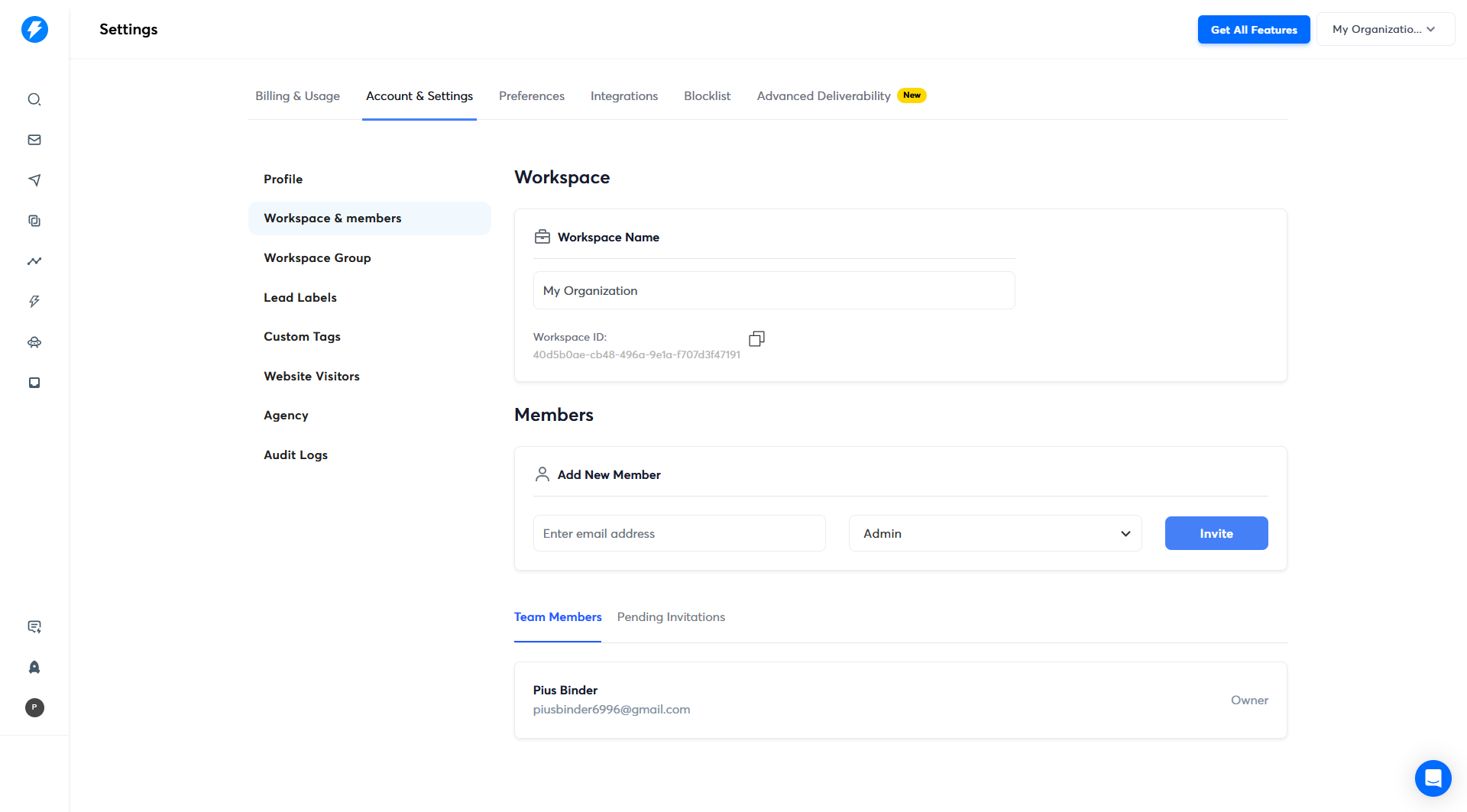Open the paper plane campaigns icon
The height and width of the screenshot is (812, 1467).
click(34, 180)
